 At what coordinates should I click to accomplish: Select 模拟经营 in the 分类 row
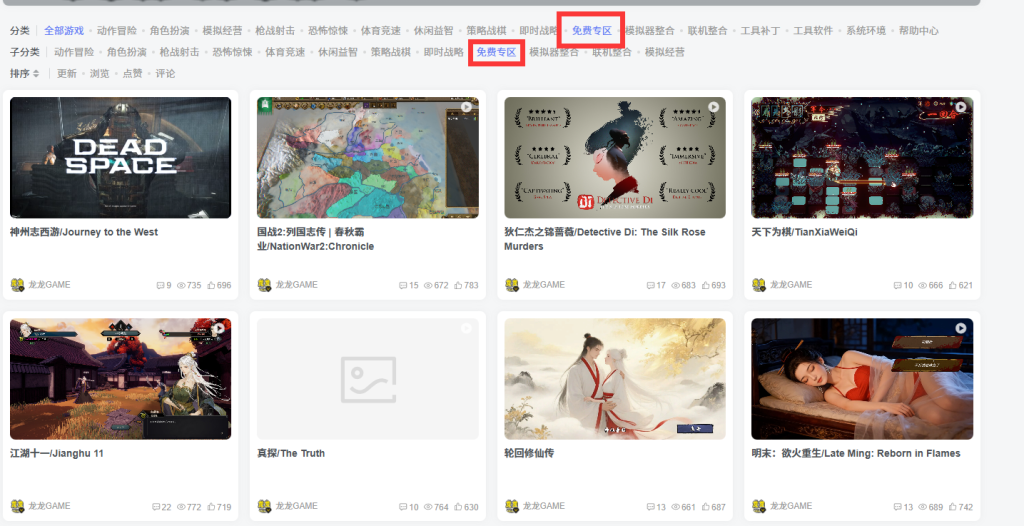tap(223, 31)
